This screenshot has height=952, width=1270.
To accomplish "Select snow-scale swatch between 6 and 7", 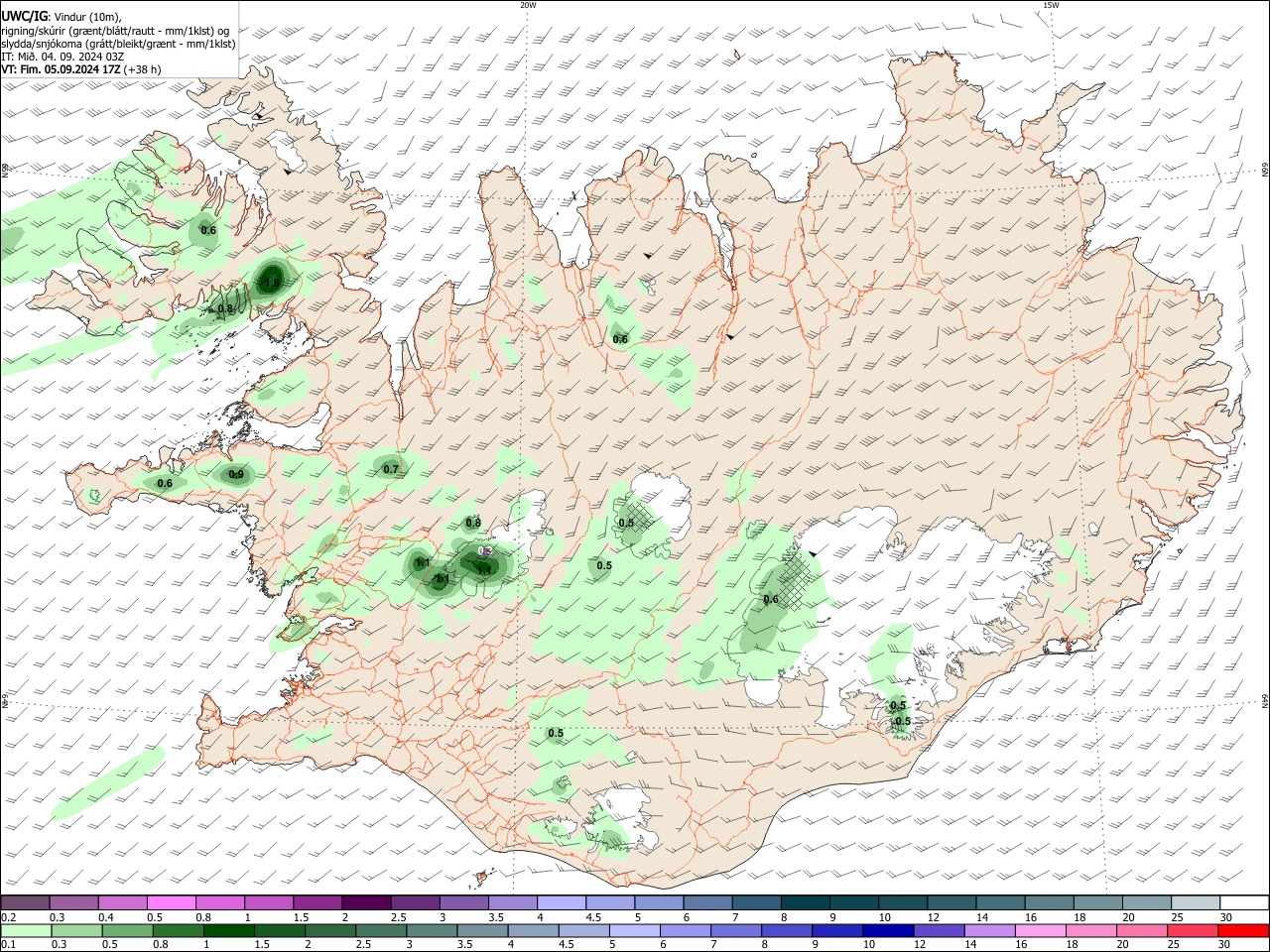I will tap(707, 902).
